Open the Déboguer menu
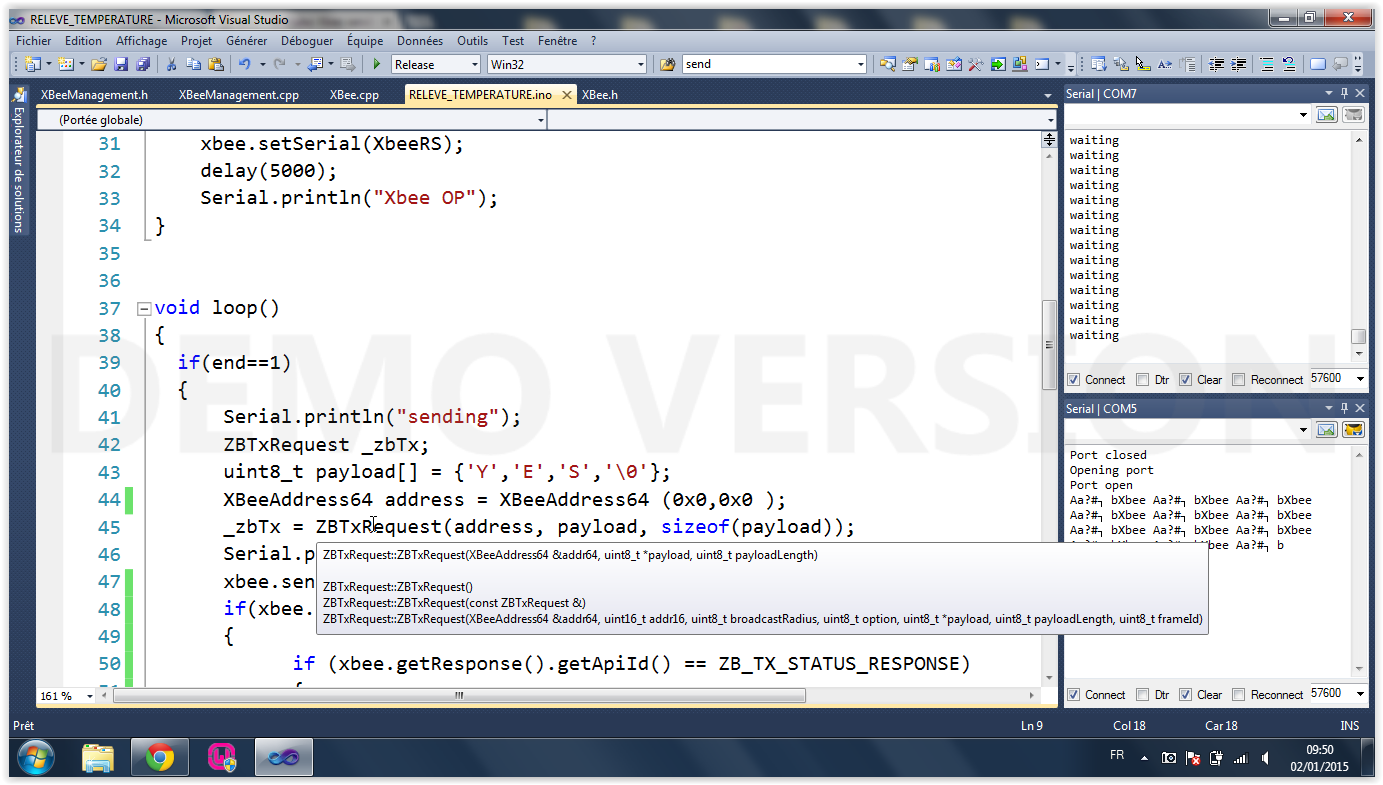This screenshot has width=1383, height=785. point(307,41)
